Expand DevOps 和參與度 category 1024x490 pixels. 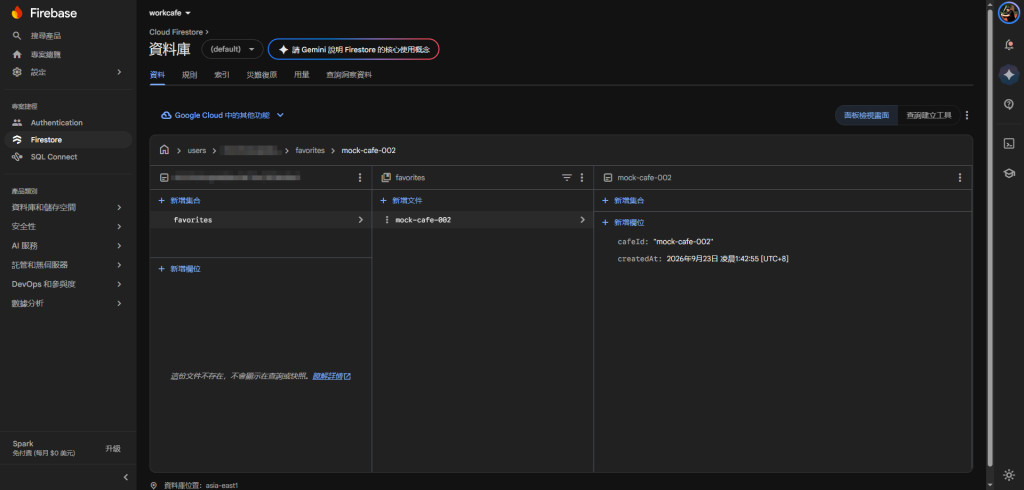(68, 284)
